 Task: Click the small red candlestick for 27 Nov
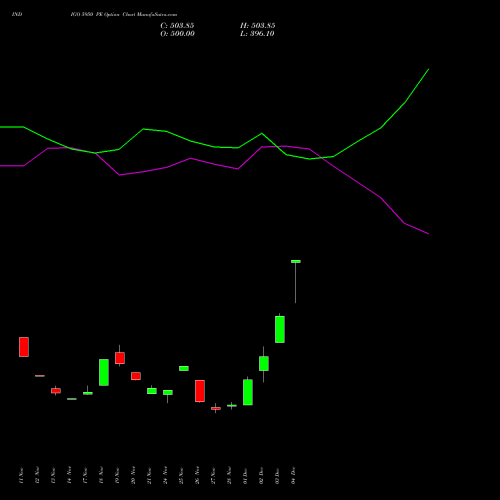coord(216,408)
